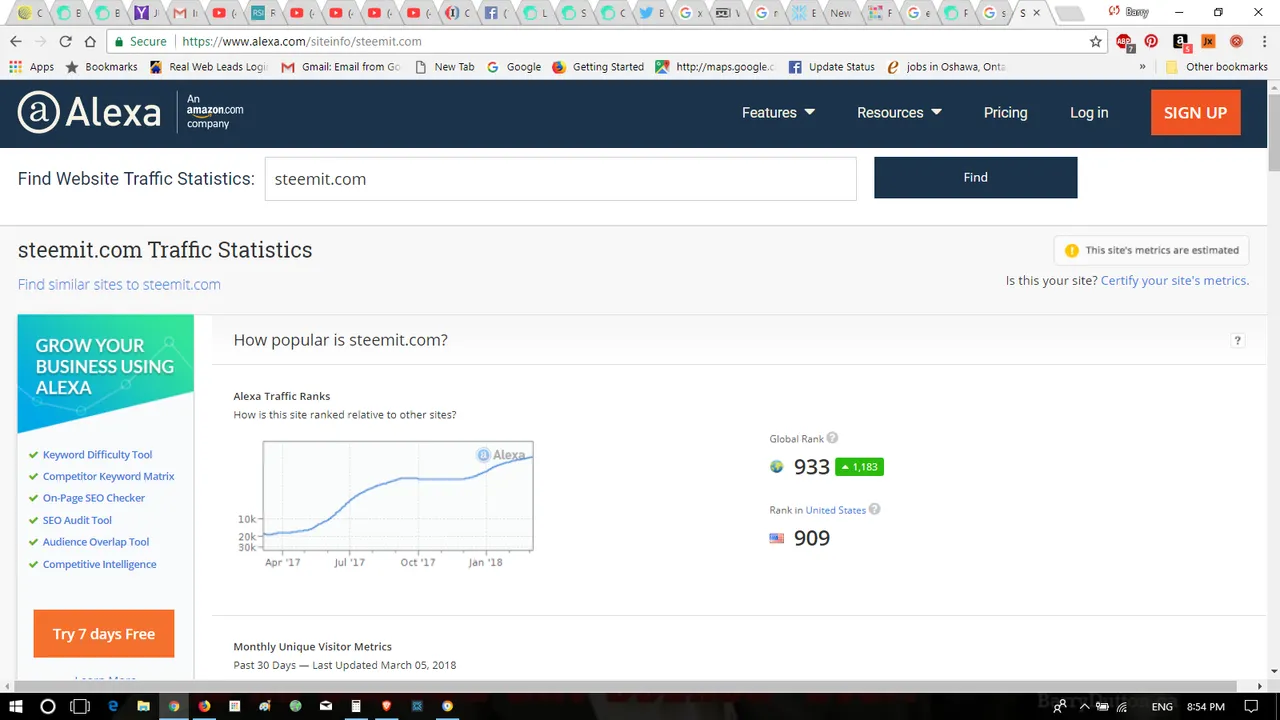Click the Secure padlock site info
This screenshot has width=1280, height=720.
pos(140,41)
